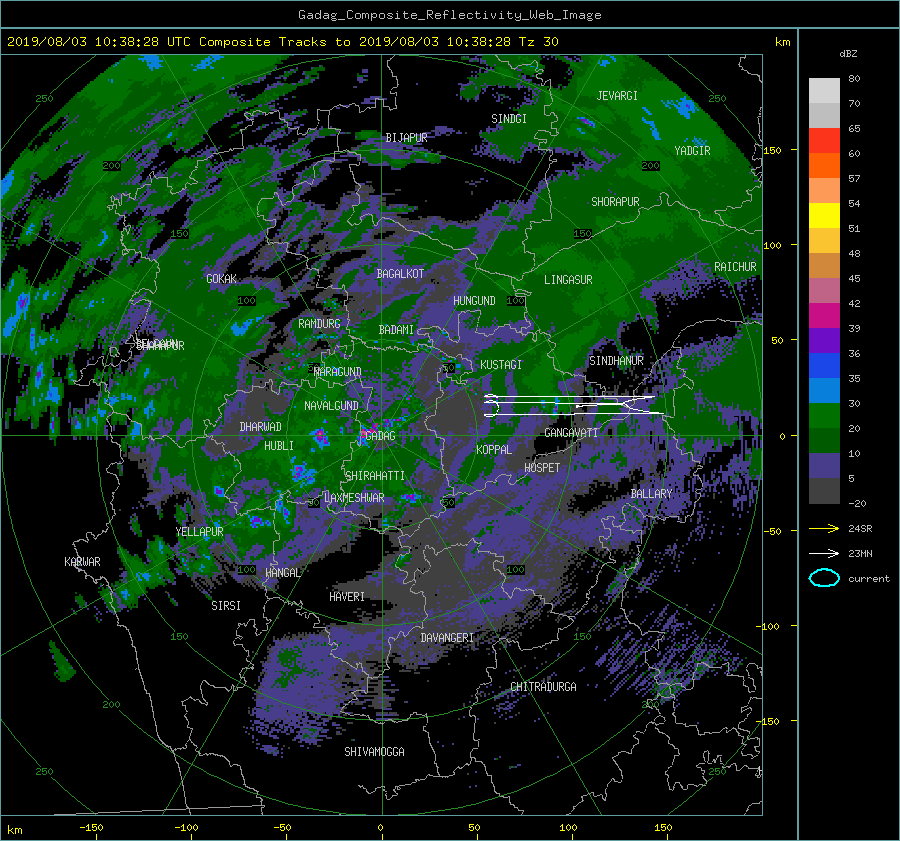Screen dimensions: 900x841
Task: Click the HOSPET city label
Action: click(542, 468)
